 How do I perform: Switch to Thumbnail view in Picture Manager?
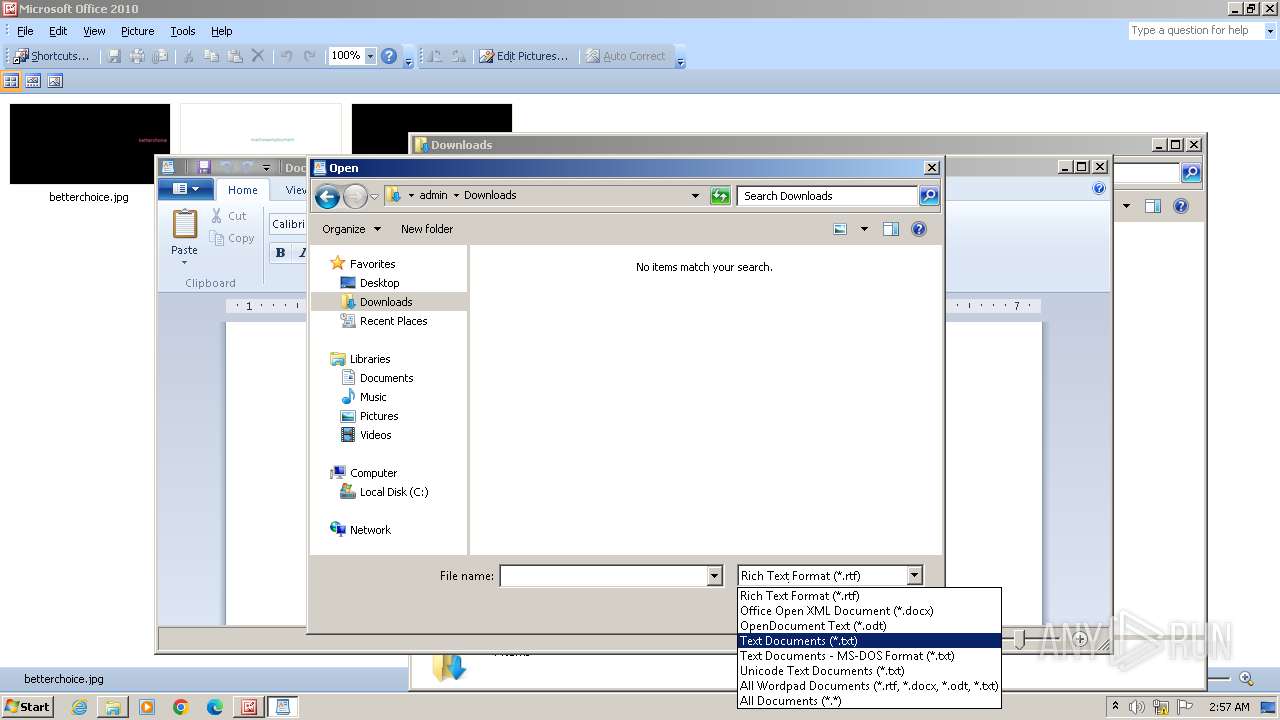coord(12,81)
